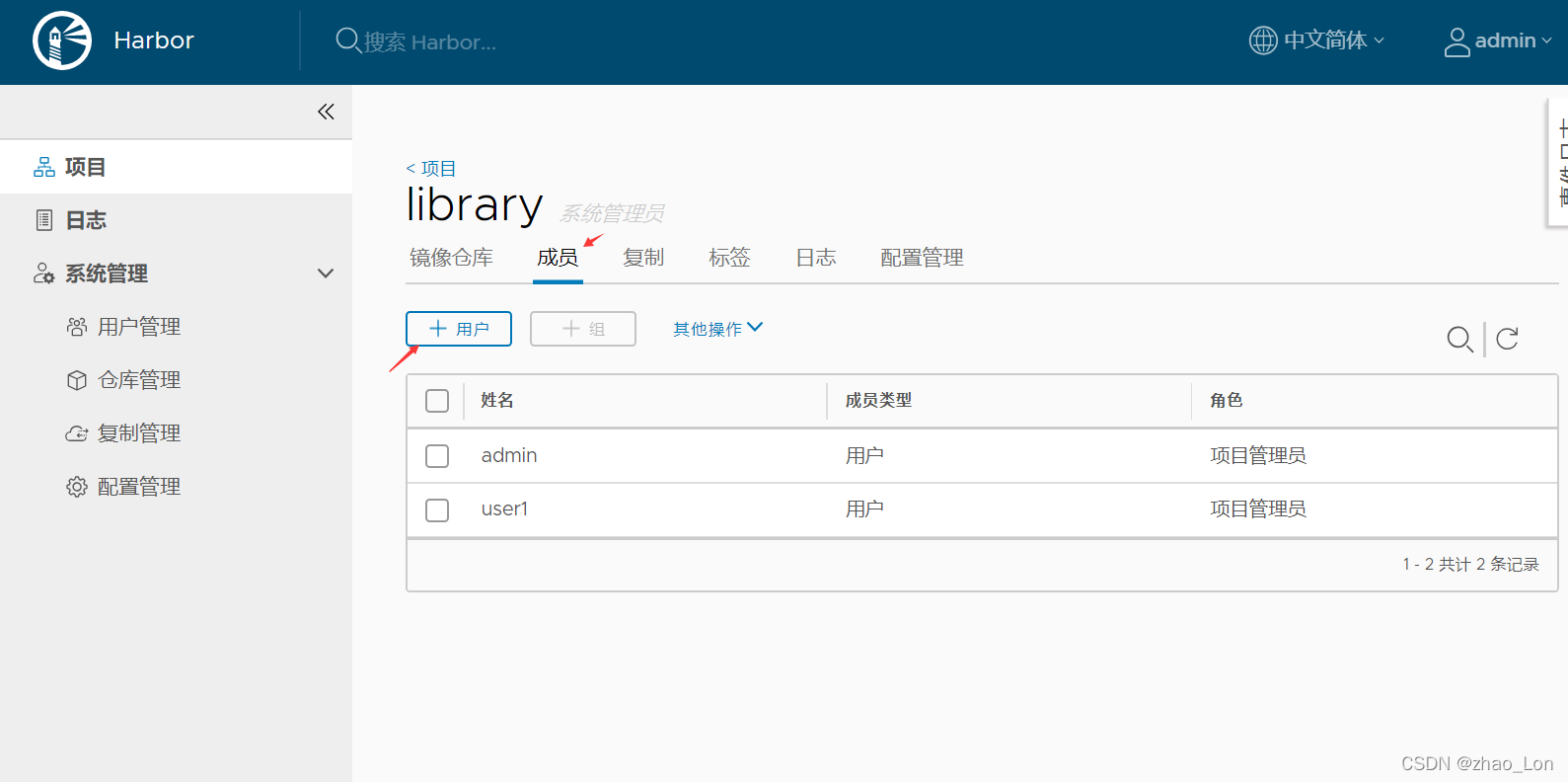Click the 项目 projects icon in the sidebar
Viewport: 1568px width, 782px height.
(x=44, y=167)
